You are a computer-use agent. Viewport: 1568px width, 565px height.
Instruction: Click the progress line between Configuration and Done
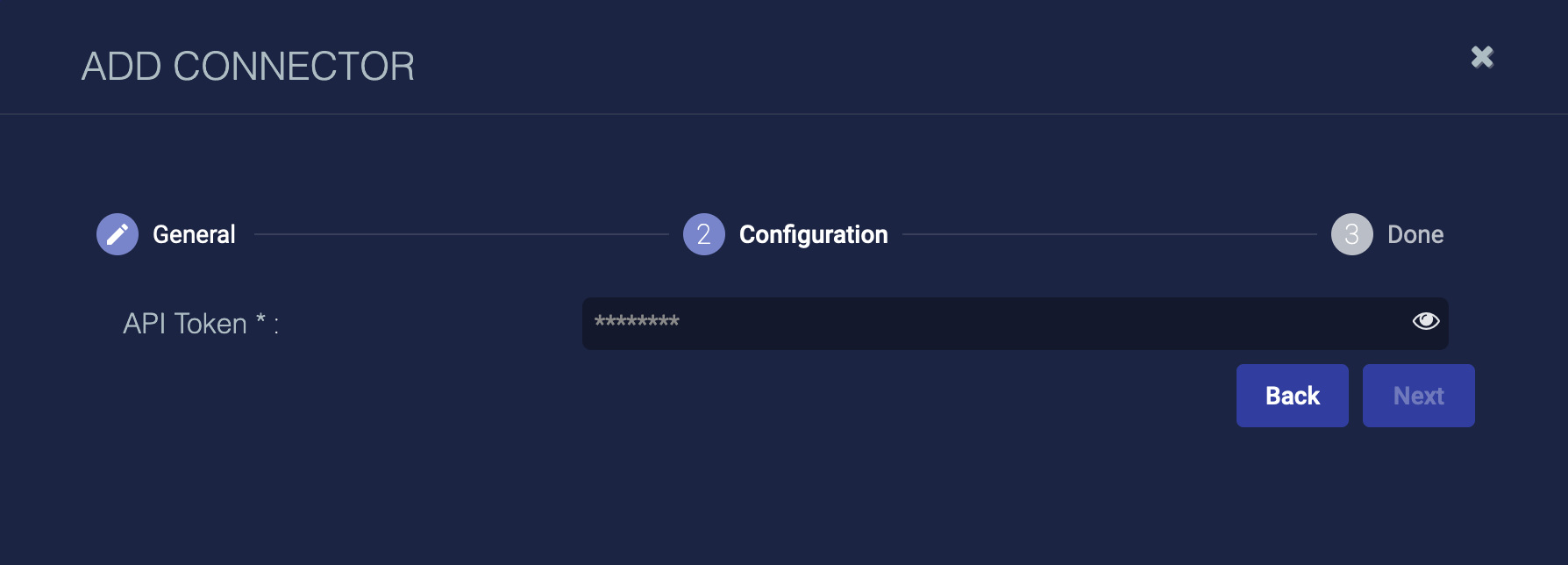pos(1109,234)
